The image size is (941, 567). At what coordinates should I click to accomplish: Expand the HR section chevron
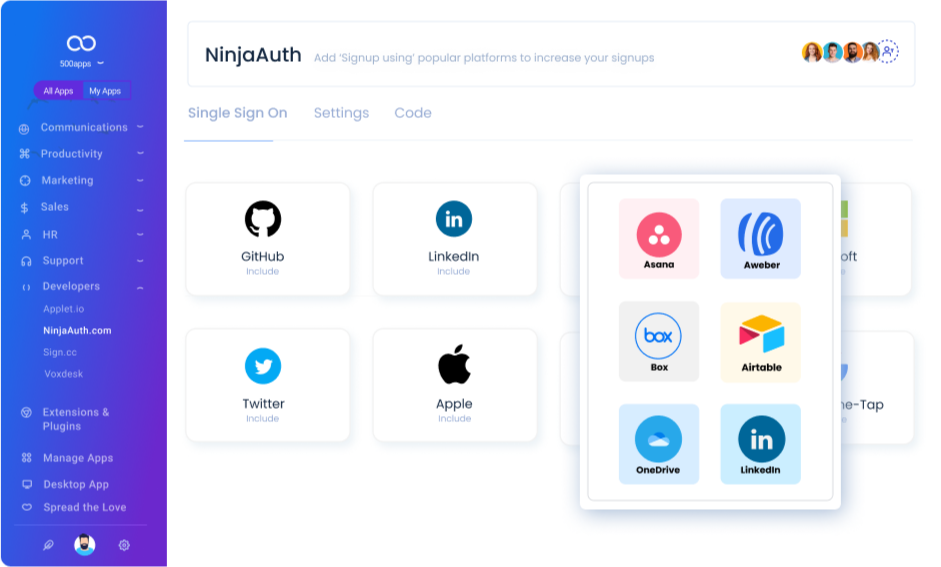point(140,234)
